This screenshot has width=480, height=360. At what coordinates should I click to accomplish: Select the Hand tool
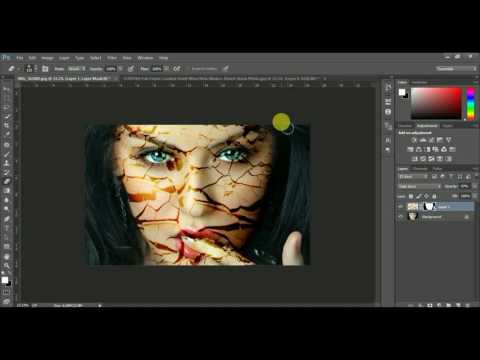[x=7, y=257]
